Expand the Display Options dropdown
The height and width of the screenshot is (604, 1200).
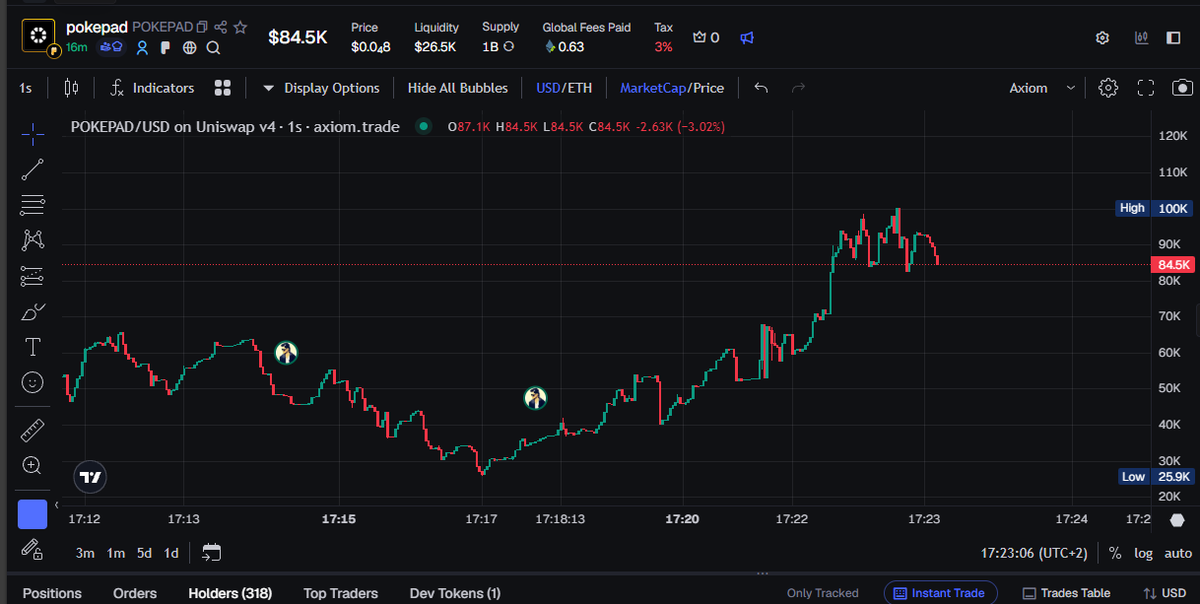[321, 88]
